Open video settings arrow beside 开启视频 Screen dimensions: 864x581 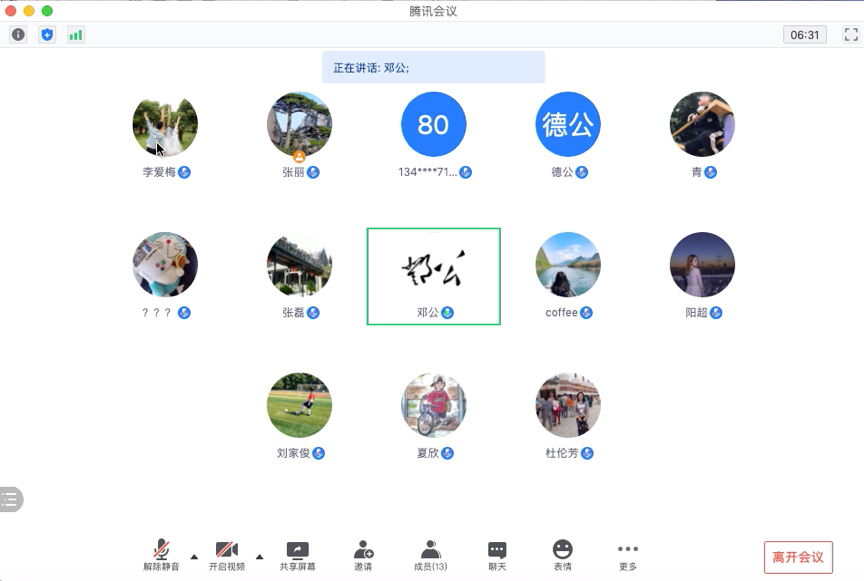(261, 555)
